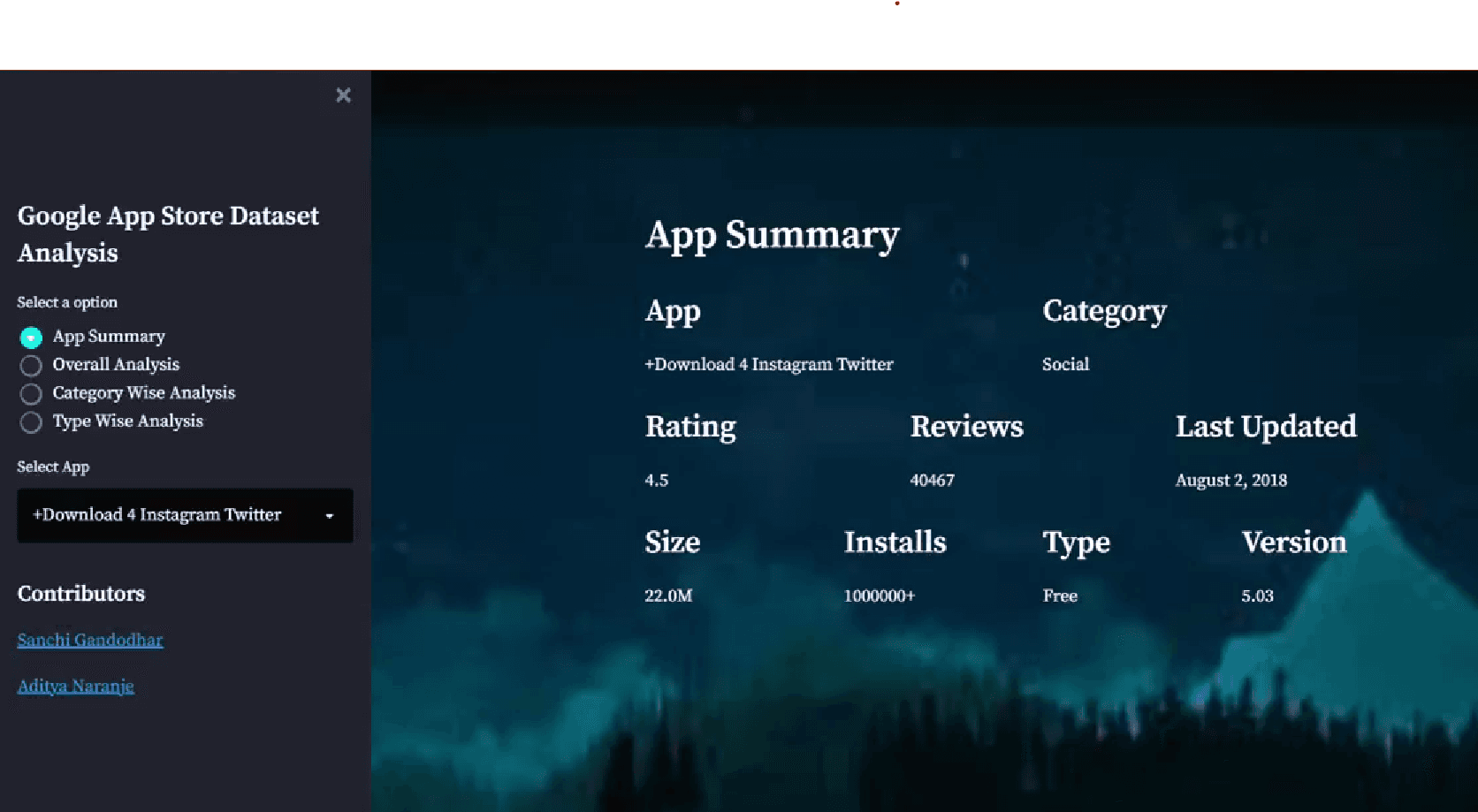Click the Reviews count 40467
The image size is (1478, 812).
(x=932, y=480)
